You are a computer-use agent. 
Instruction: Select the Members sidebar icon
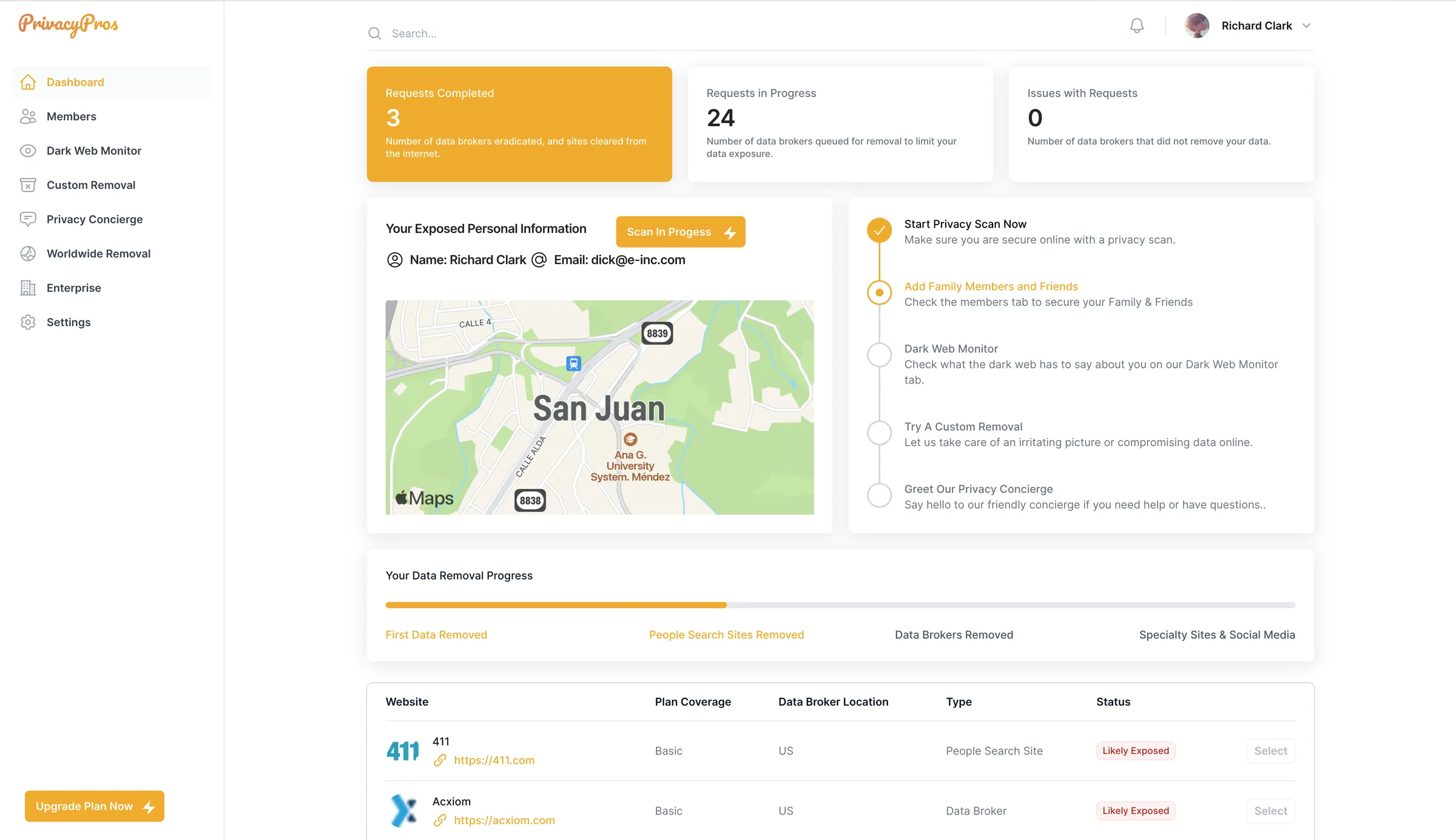point(28,116)
